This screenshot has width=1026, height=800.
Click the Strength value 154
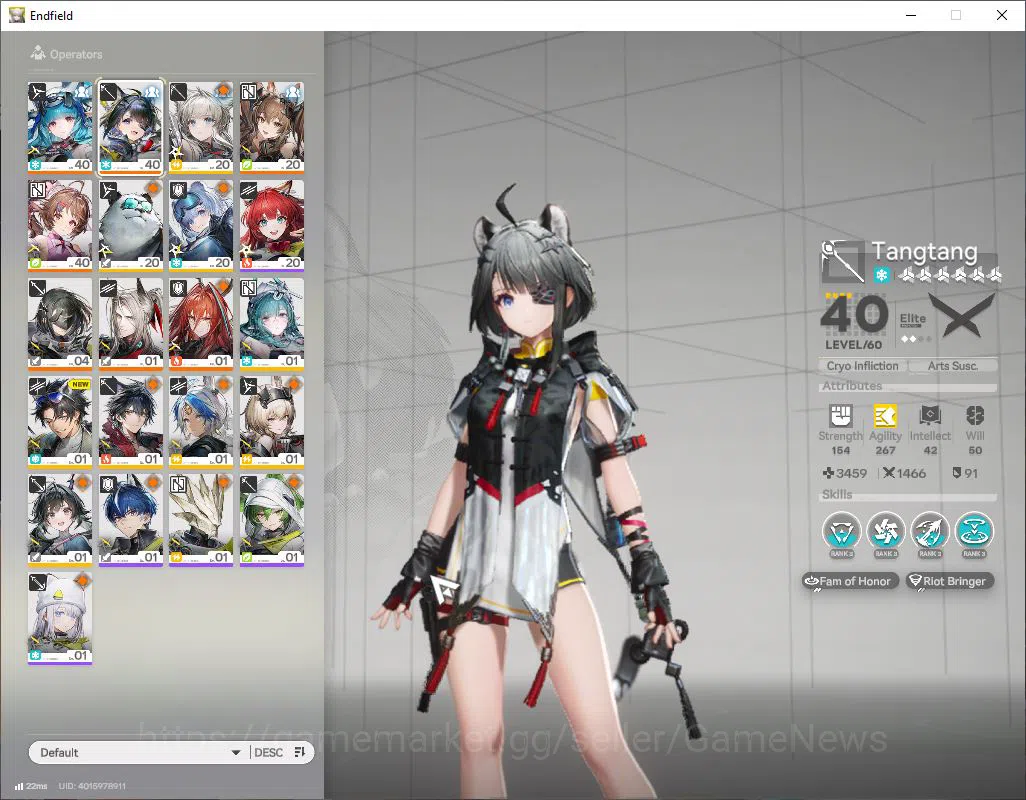pos(840,450)
